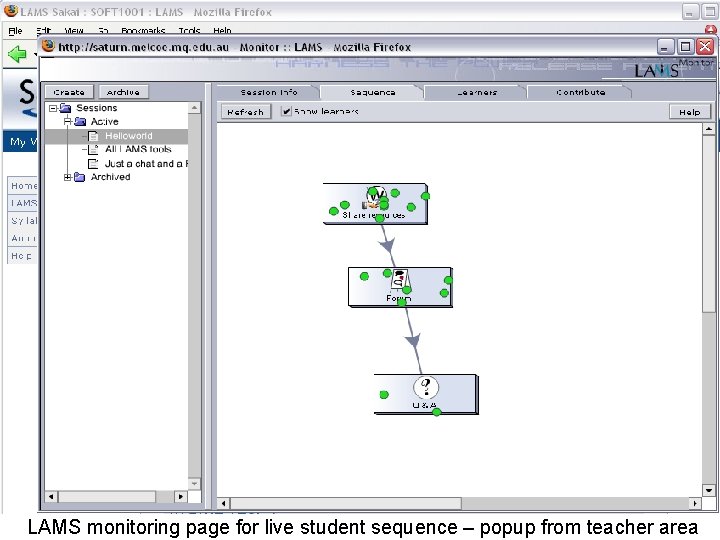Click the learner dot left of Q&A
This screenshot has width=720, height=540.
pyautogui.click(x=384, y=394)
